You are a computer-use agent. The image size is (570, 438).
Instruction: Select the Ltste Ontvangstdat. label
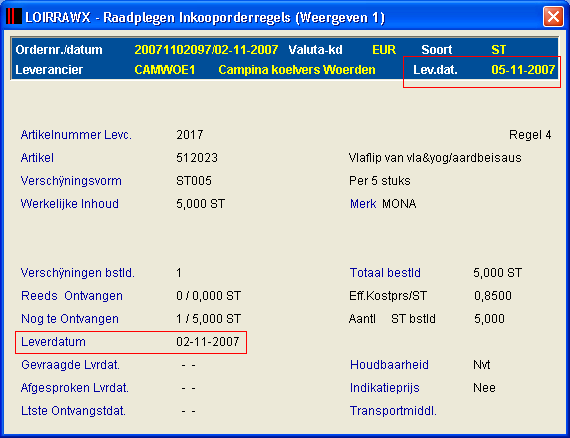pyautogui.click(x=73, y=411)
